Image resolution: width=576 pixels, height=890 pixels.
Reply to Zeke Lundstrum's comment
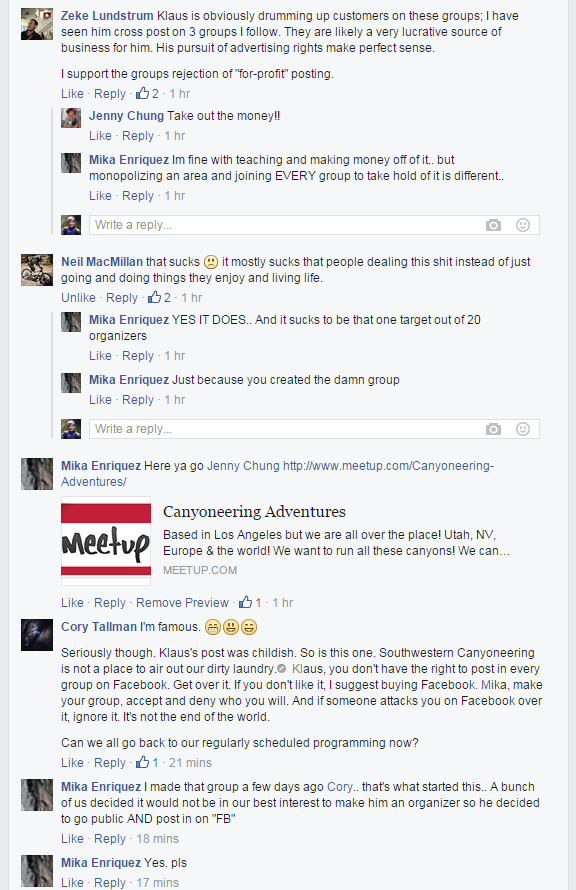[x=110, y=94]
